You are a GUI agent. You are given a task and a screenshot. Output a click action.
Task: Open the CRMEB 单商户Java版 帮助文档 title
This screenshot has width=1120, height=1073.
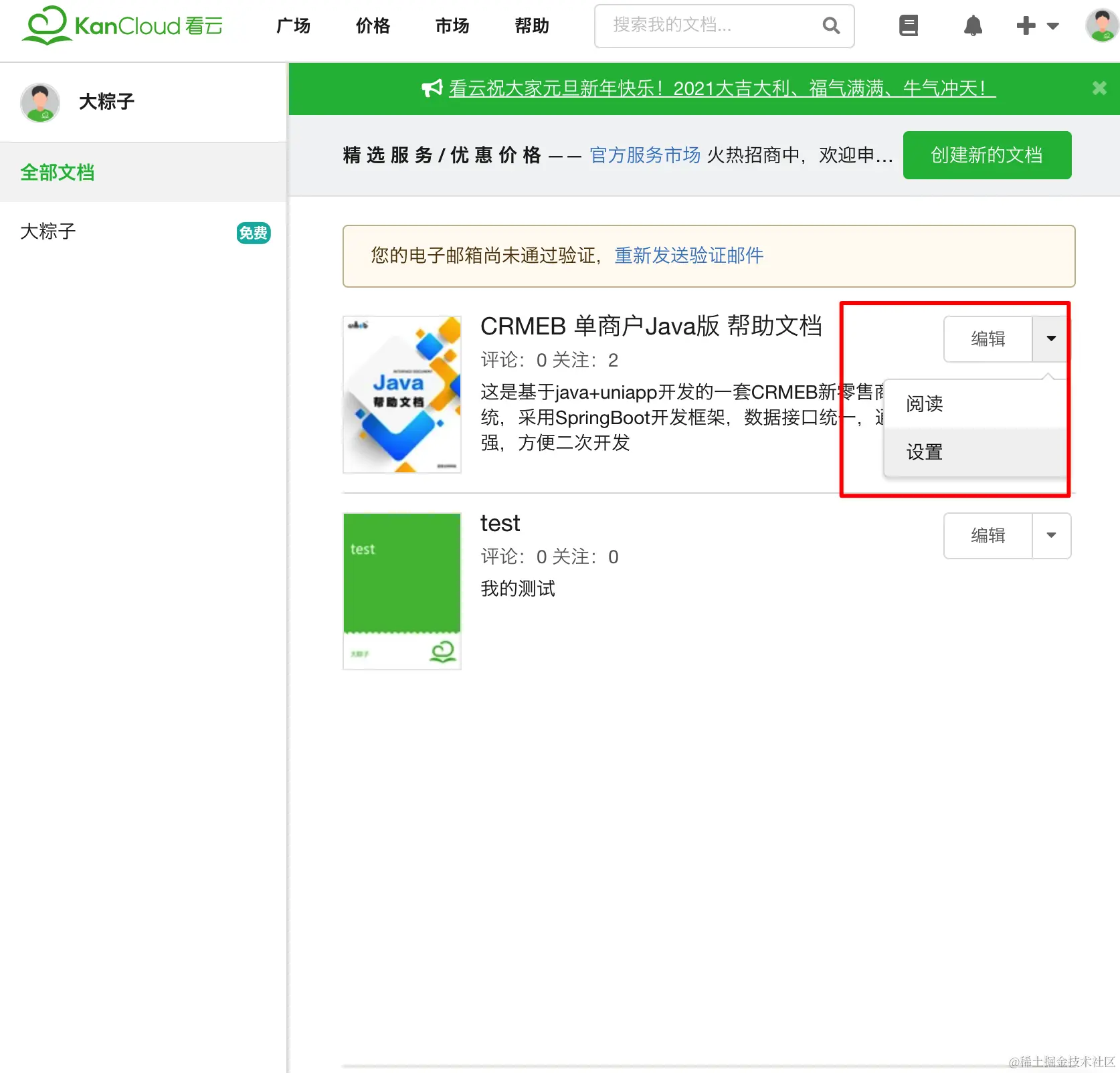(x=651, y=326)
